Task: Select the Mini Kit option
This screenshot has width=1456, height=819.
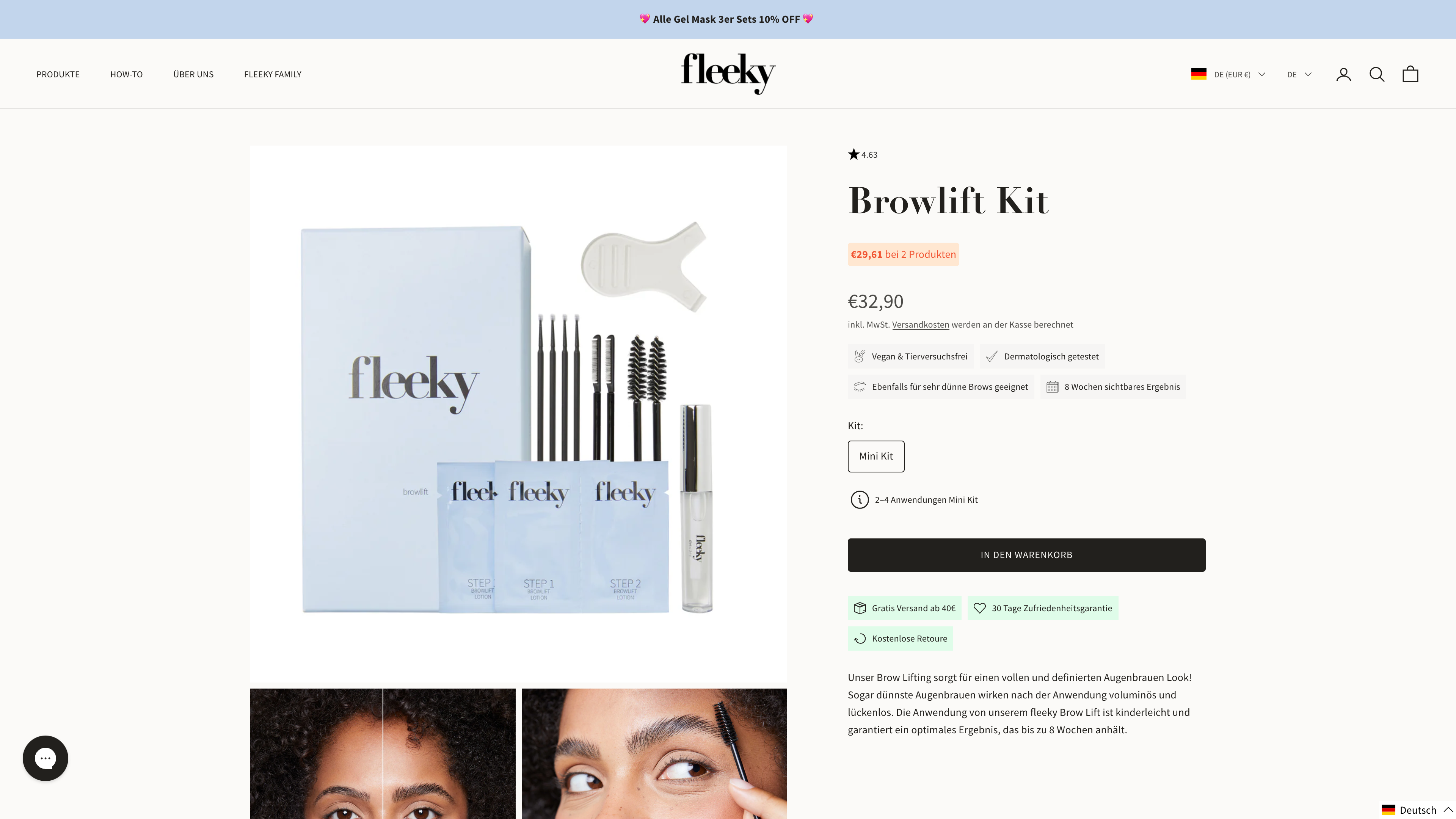Action: pos(876,456)
